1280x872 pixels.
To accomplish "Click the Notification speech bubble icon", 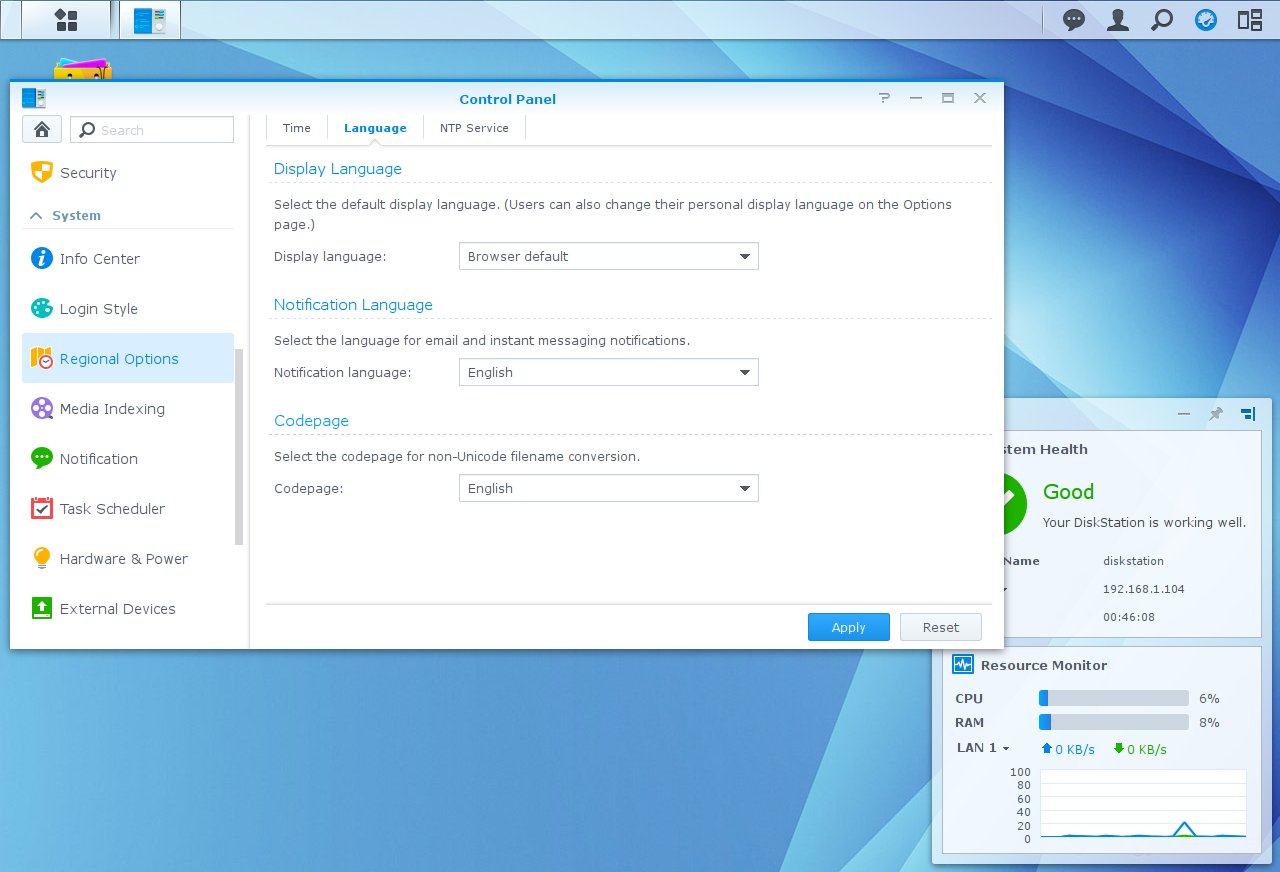I will coord(41,458).
